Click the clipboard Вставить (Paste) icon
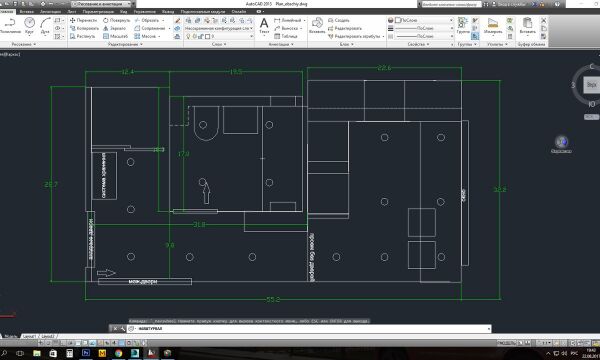The height and width of the screenshot is (360, 600). (x=528, y=26)
